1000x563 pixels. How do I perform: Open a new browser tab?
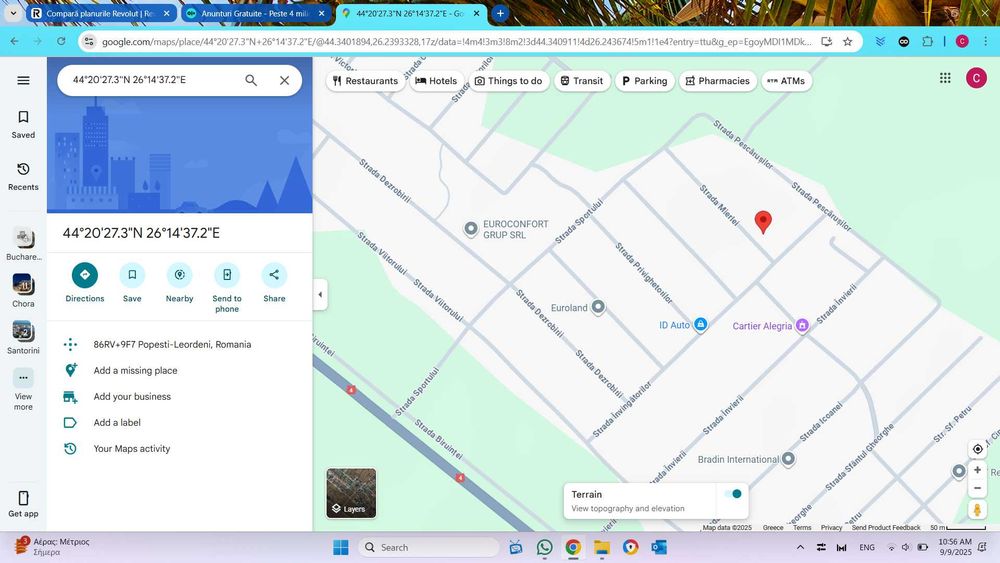tap(501, 13)
